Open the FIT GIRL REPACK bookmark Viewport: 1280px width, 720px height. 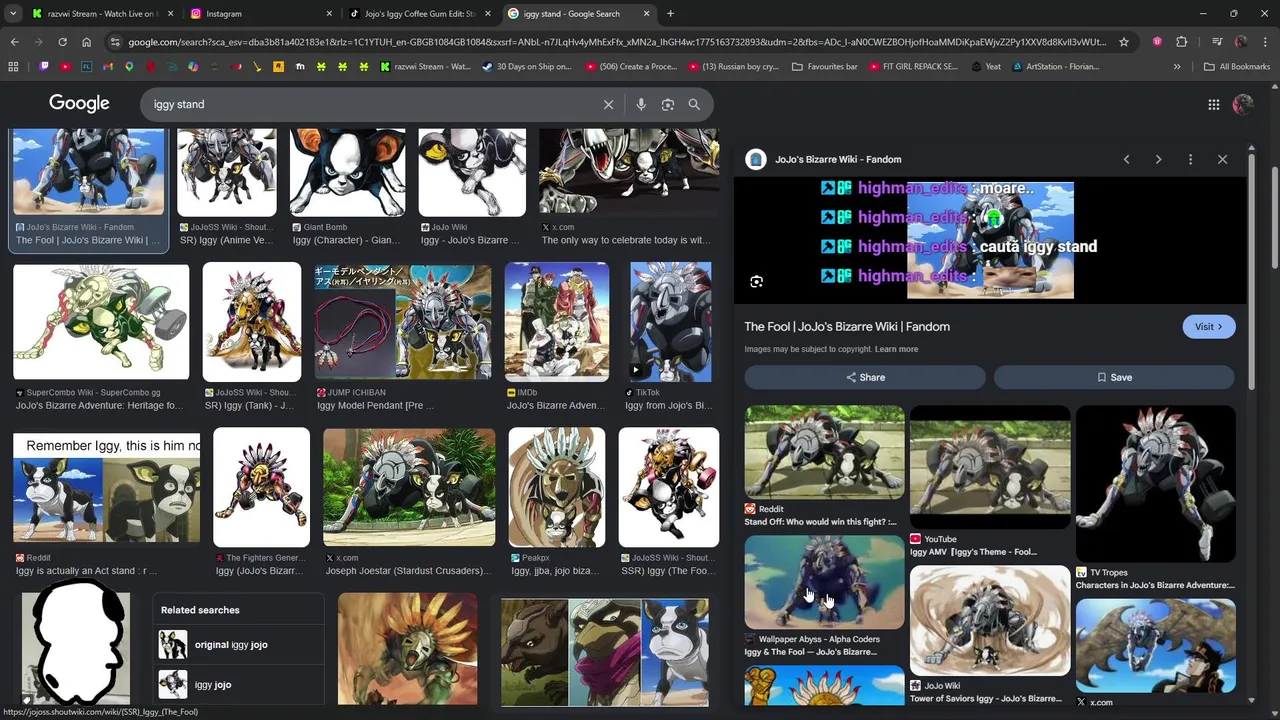click(914, 66)
